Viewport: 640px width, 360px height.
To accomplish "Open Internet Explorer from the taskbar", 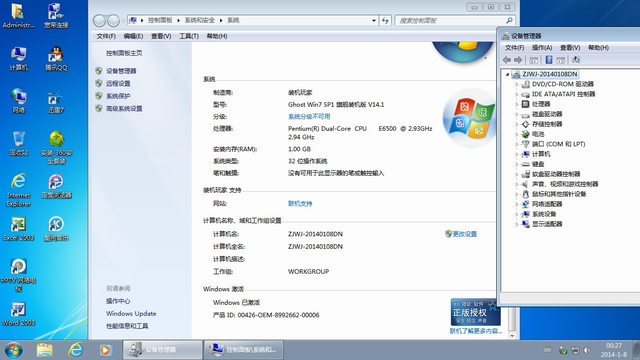I will tap(76, 350).
